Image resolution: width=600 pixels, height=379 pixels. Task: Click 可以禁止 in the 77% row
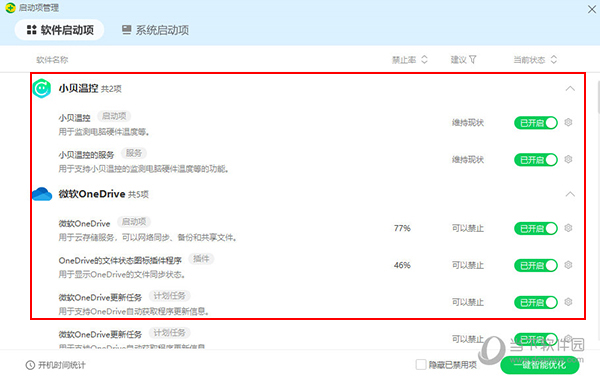point(468,229)
